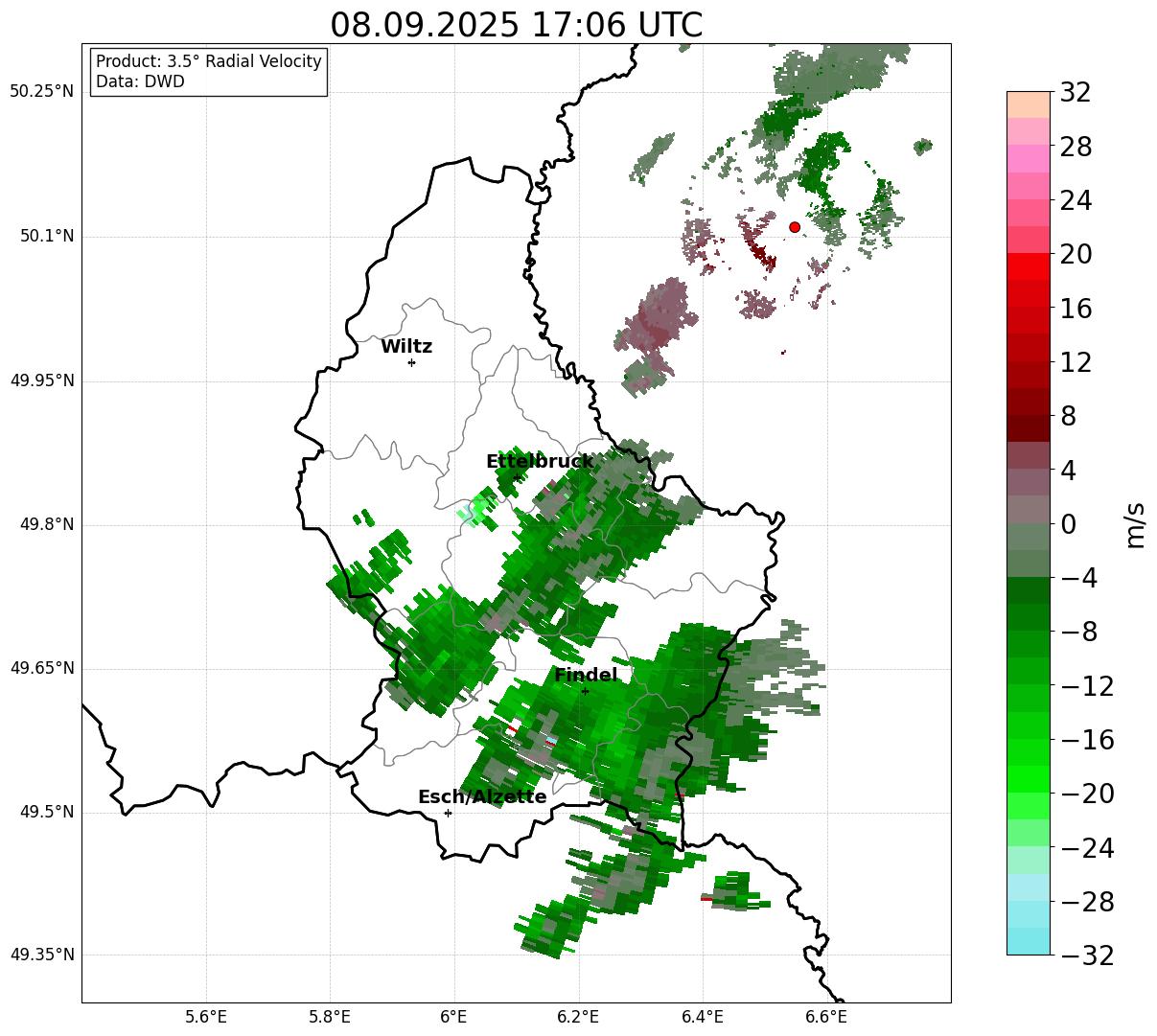
Task: Click the colorbar value −12
Action: pos(1087,687)
